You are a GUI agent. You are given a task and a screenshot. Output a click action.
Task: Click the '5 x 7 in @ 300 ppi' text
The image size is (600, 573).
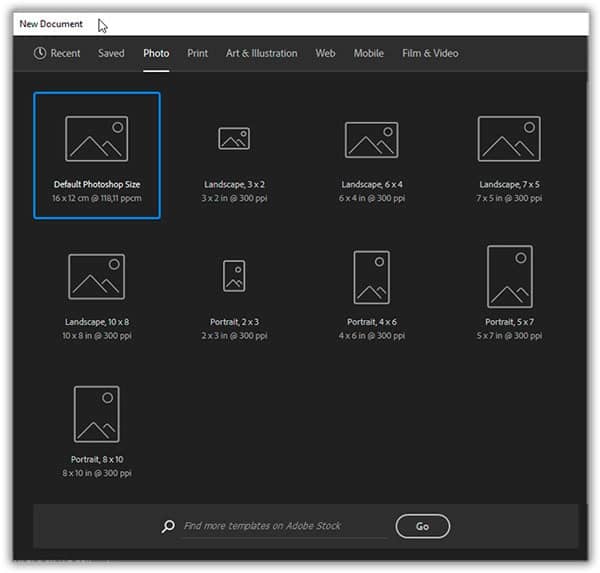tap(509, 336)
